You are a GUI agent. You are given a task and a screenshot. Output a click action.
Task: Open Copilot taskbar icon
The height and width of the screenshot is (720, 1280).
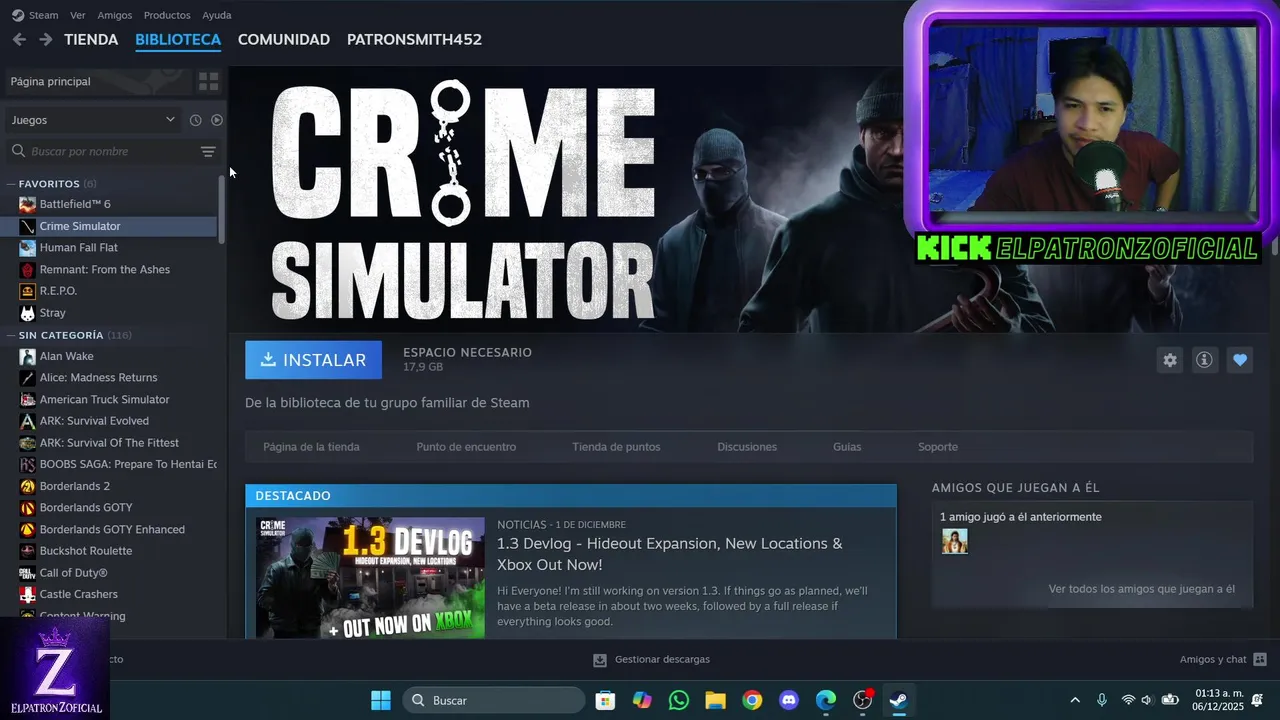[642, 700]
